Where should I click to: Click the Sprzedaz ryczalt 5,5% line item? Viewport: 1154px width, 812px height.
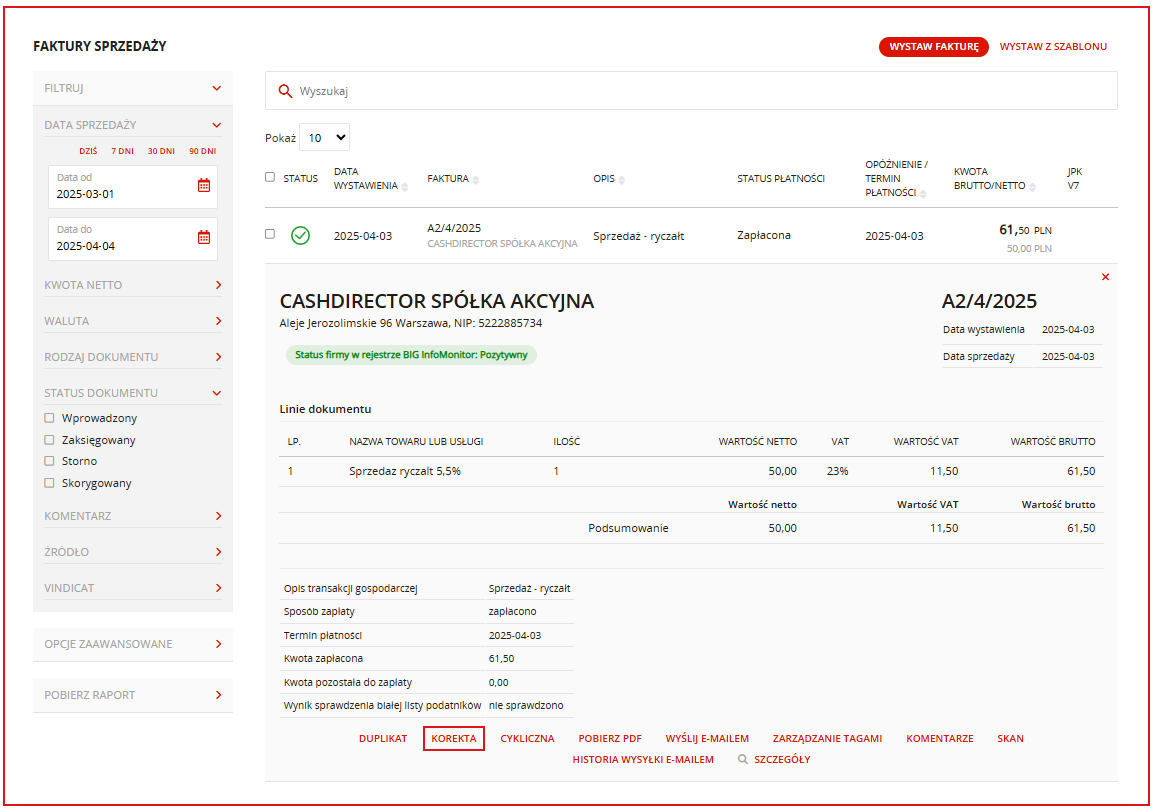click(x=405, y=471)
